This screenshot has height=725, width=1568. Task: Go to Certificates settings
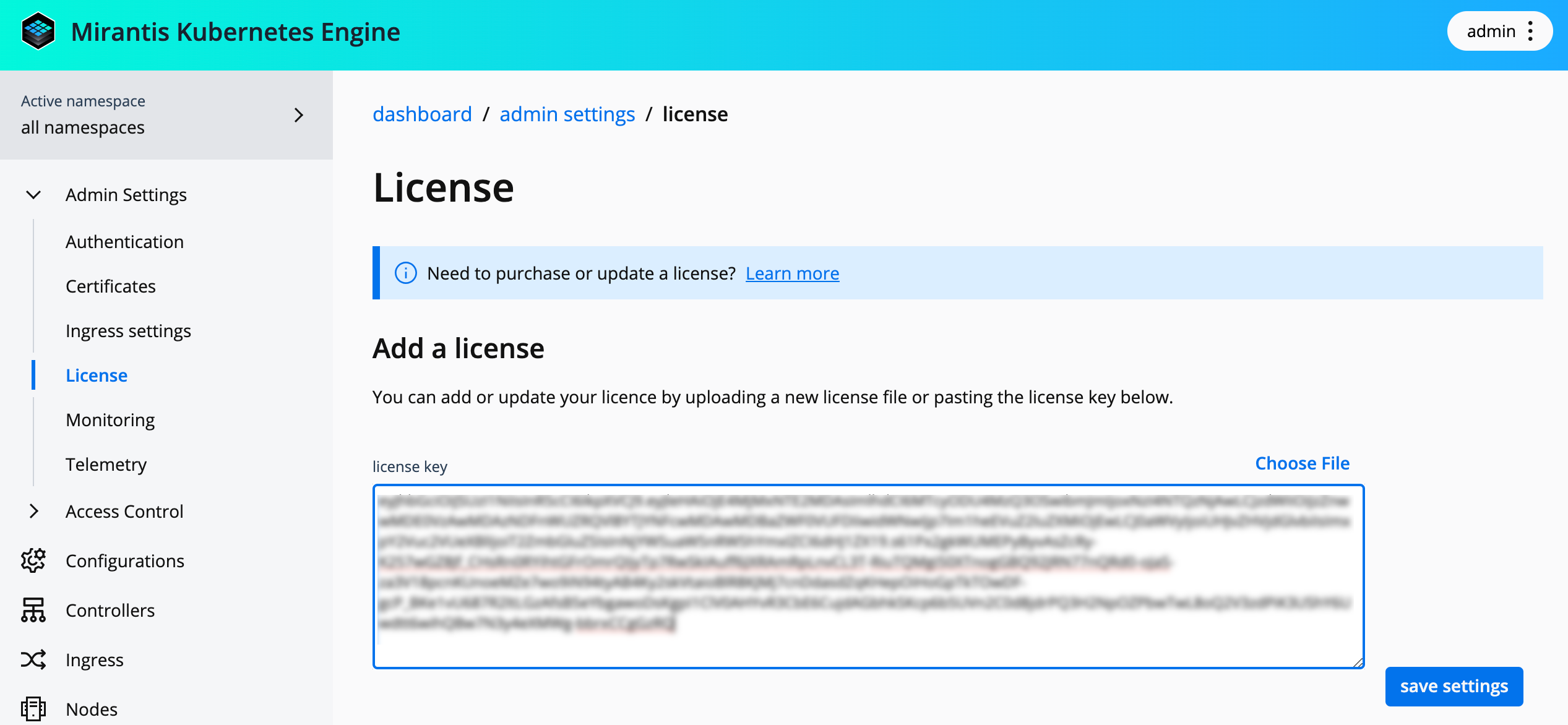tap(111, 286)
